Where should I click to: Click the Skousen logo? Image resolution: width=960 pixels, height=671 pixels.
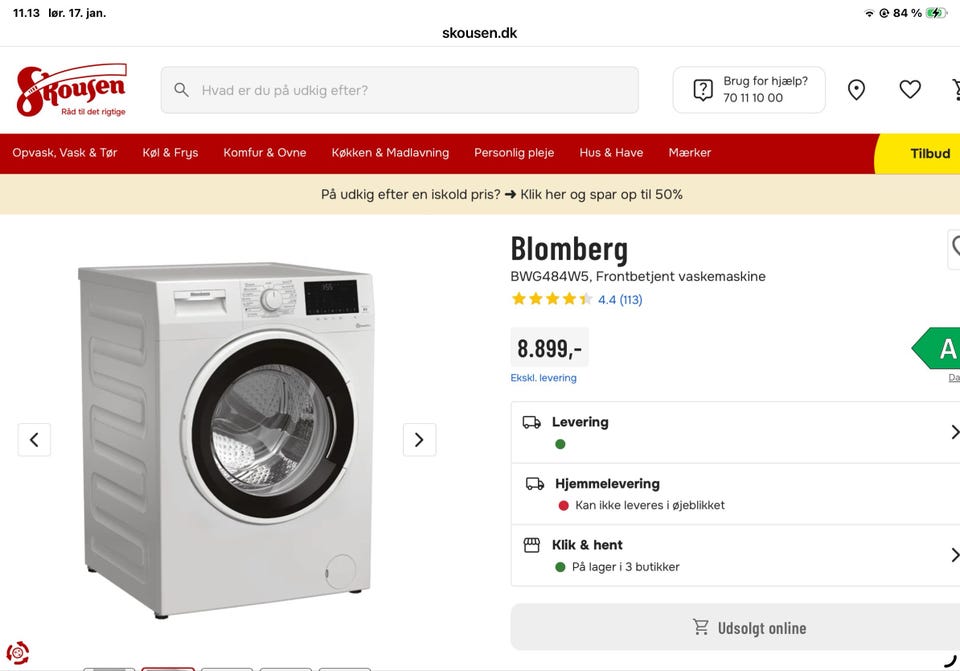[x=71, y=90]
